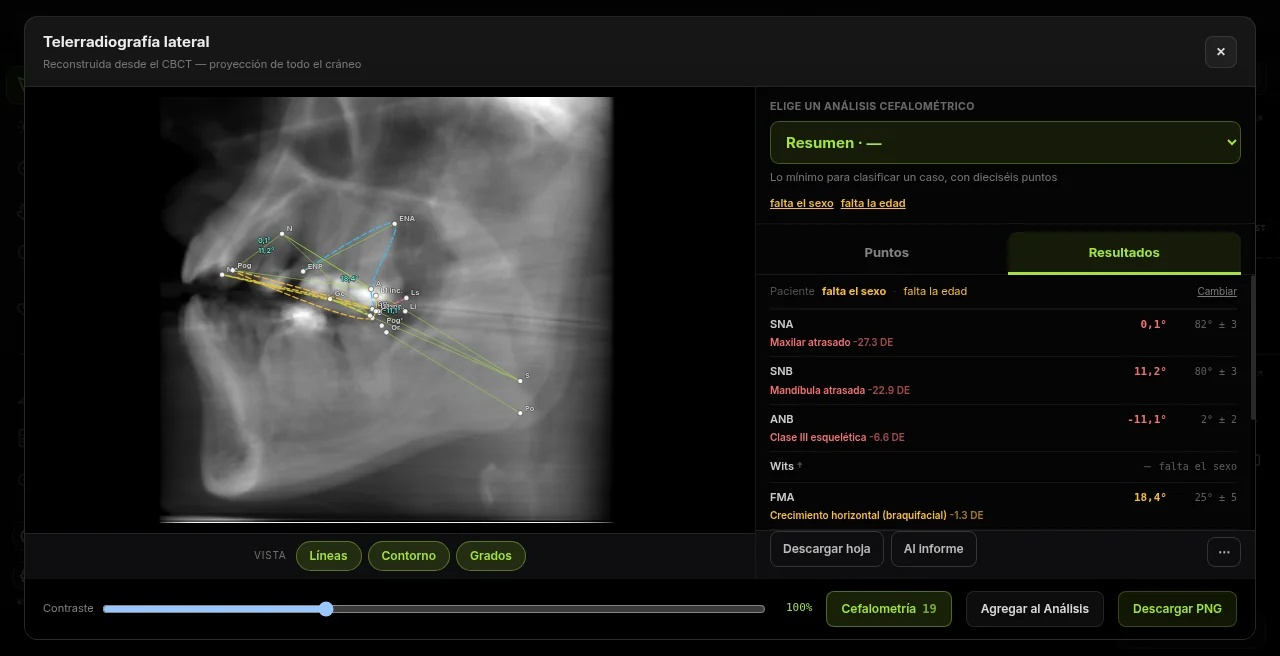The height and width of the screenshot is (656, 1280).
Task: Click the ANB label in the results list
Action: 782,420
